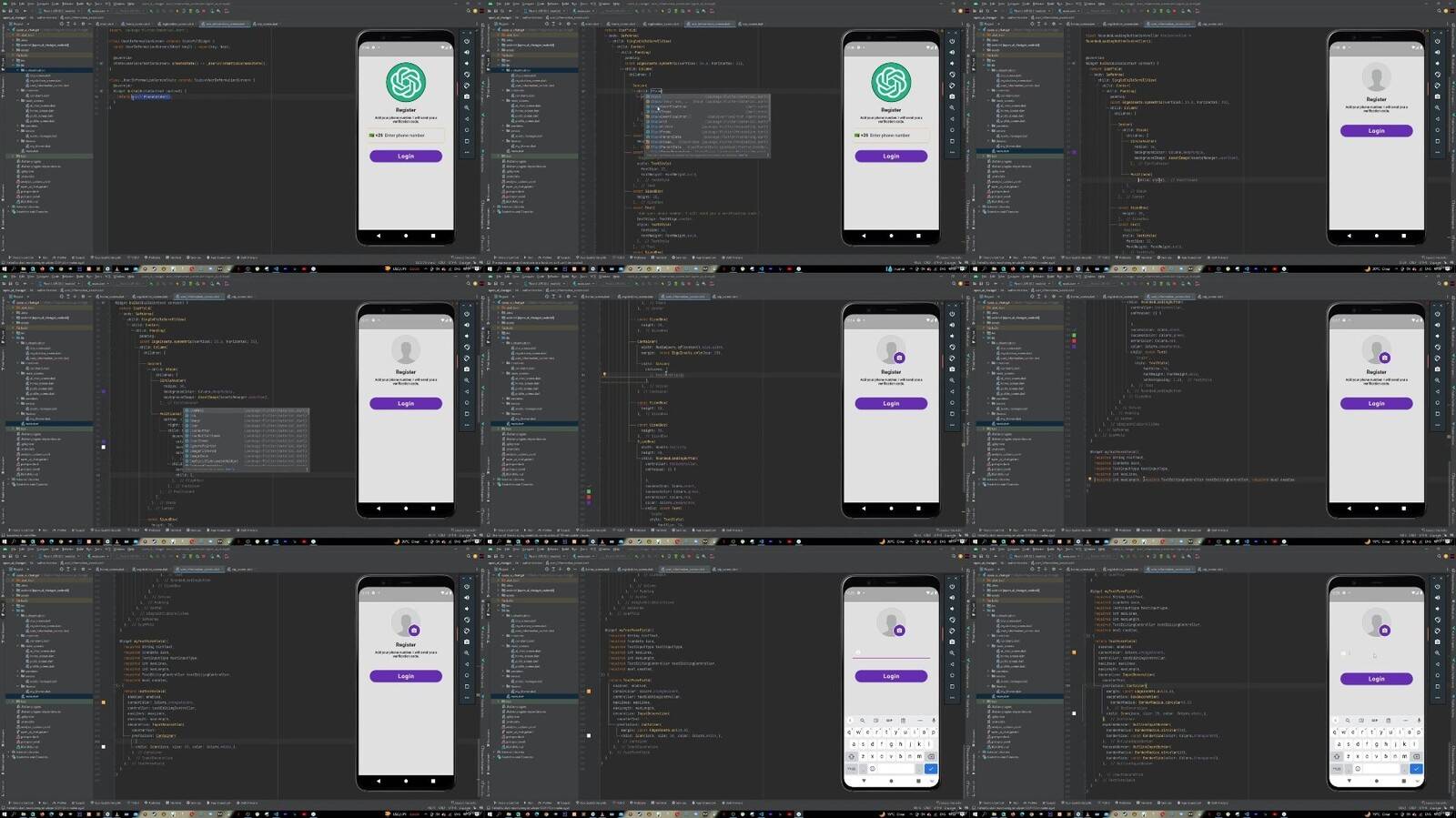Raise volume using emulator icon, top-left frame
Image resolution: width=1456 pixels, height=818 pixels.
coord(467,52)
